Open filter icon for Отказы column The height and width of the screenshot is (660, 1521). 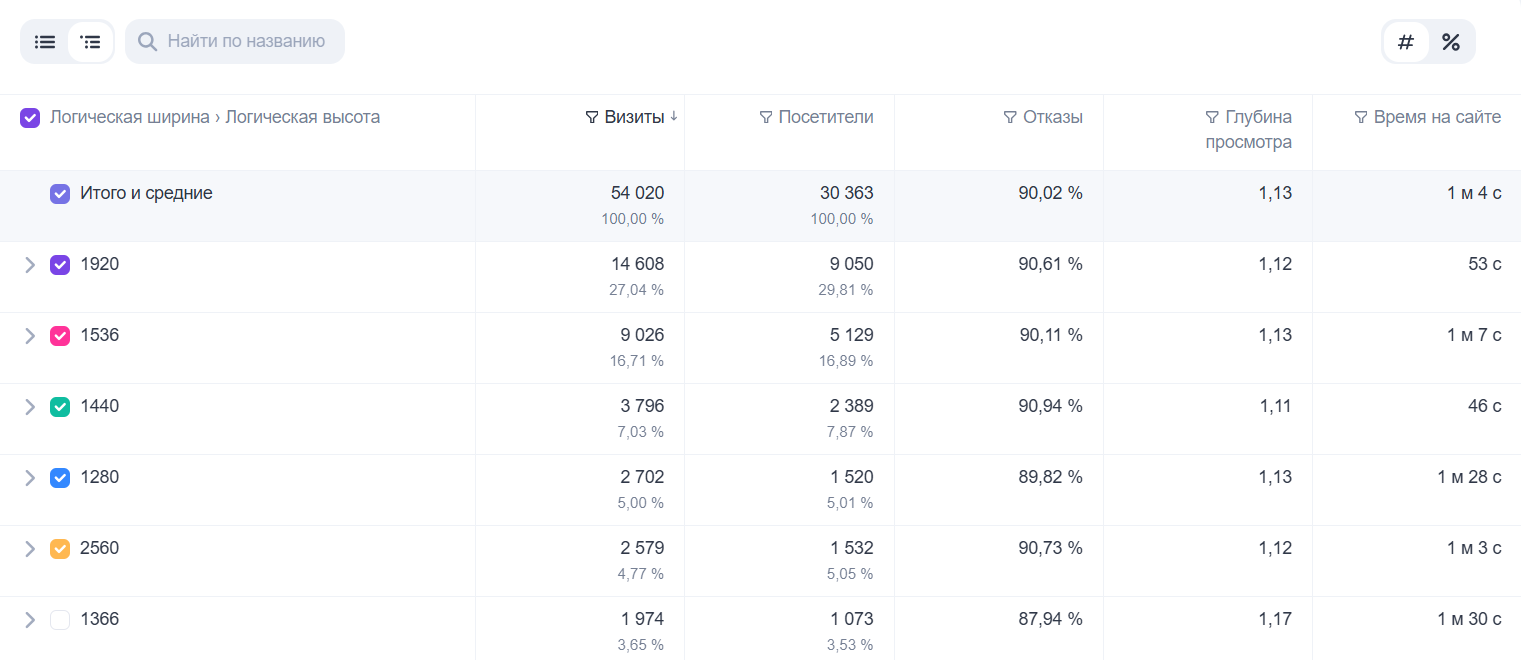pos(1010,118)
